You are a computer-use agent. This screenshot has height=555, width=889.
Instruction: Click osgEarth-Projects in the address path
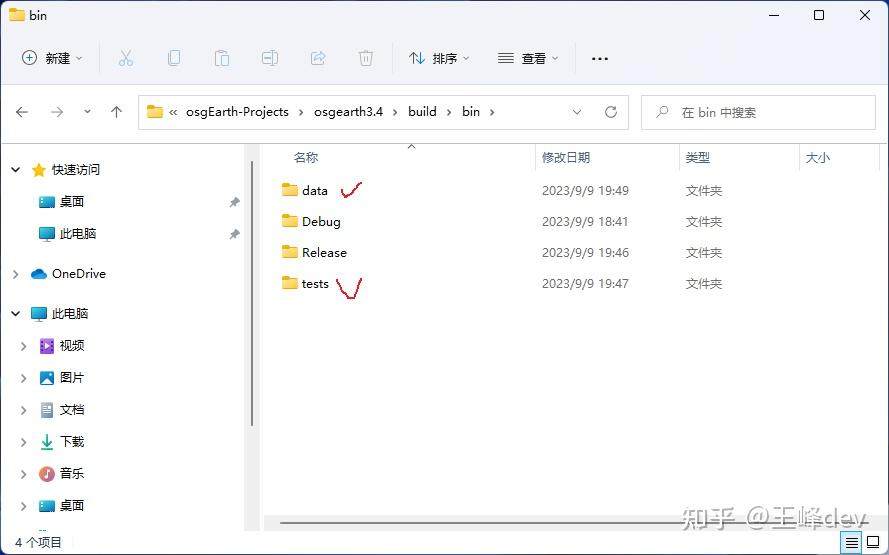tap(237, 112)
